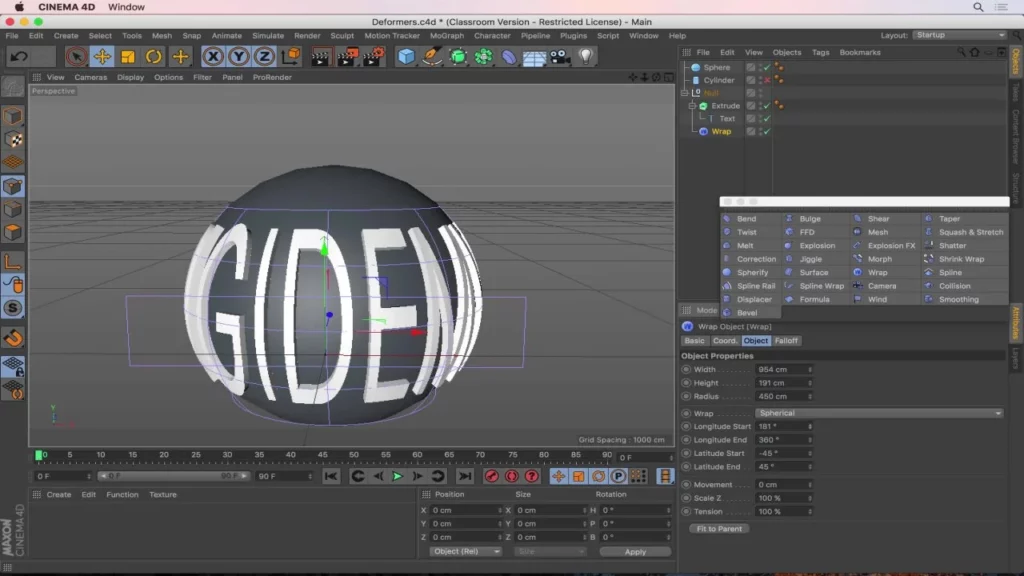Open the macOS Spotlight search
Image resolution: width=1024 pixels, height=576 pixels.
coord(978,7)
